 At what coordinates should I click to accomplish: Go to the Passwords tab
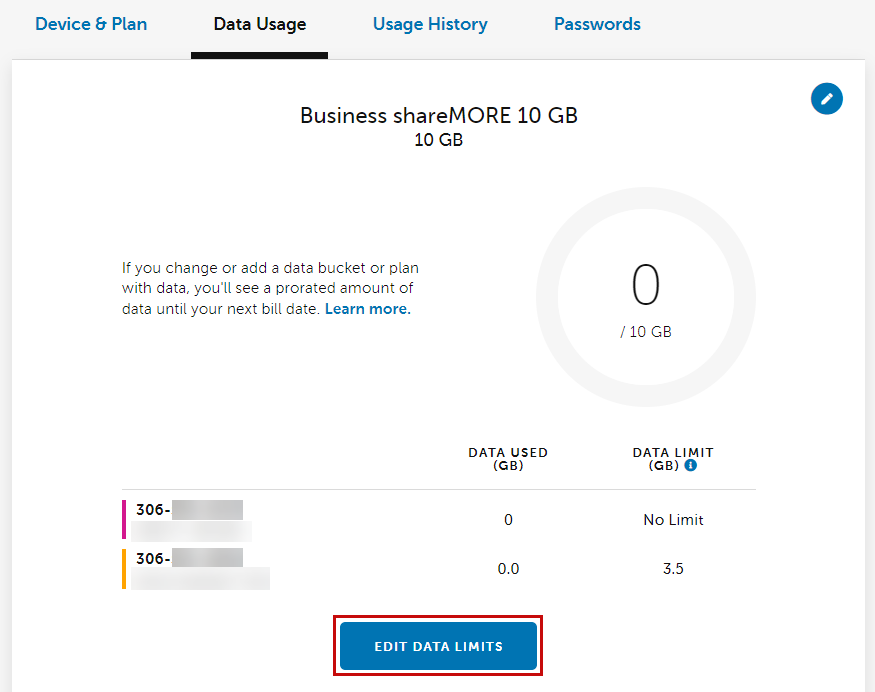coord(597,24)
